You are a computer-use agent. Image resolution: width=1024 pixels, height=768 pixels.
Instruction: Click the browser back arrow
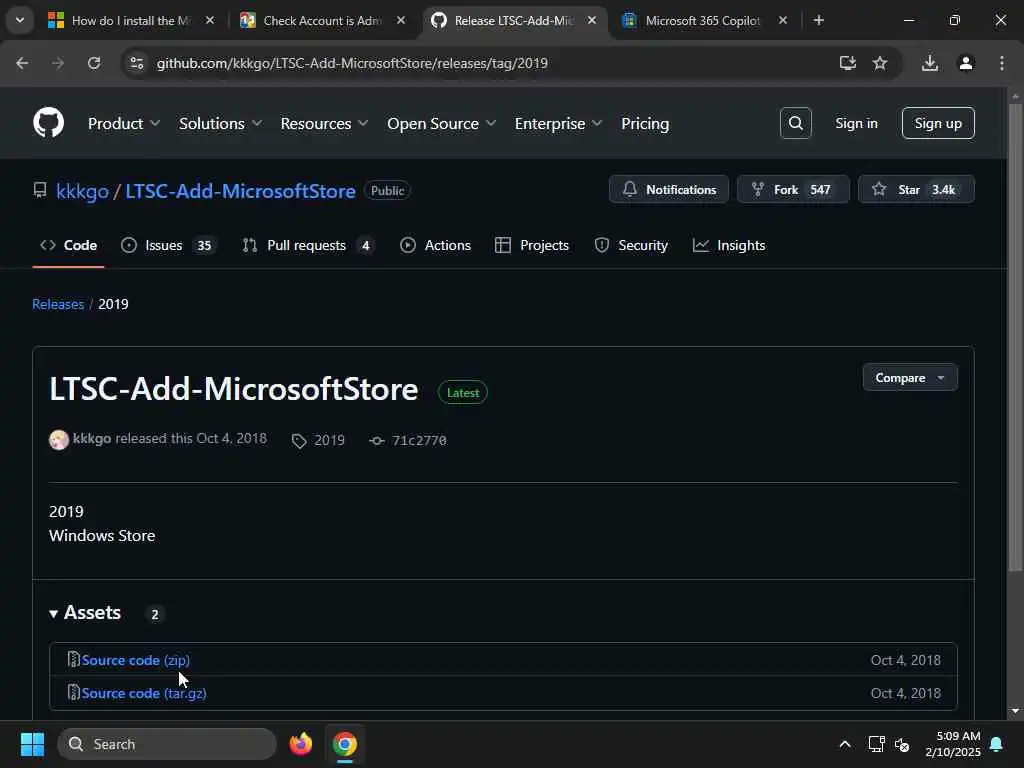point(22,63)
